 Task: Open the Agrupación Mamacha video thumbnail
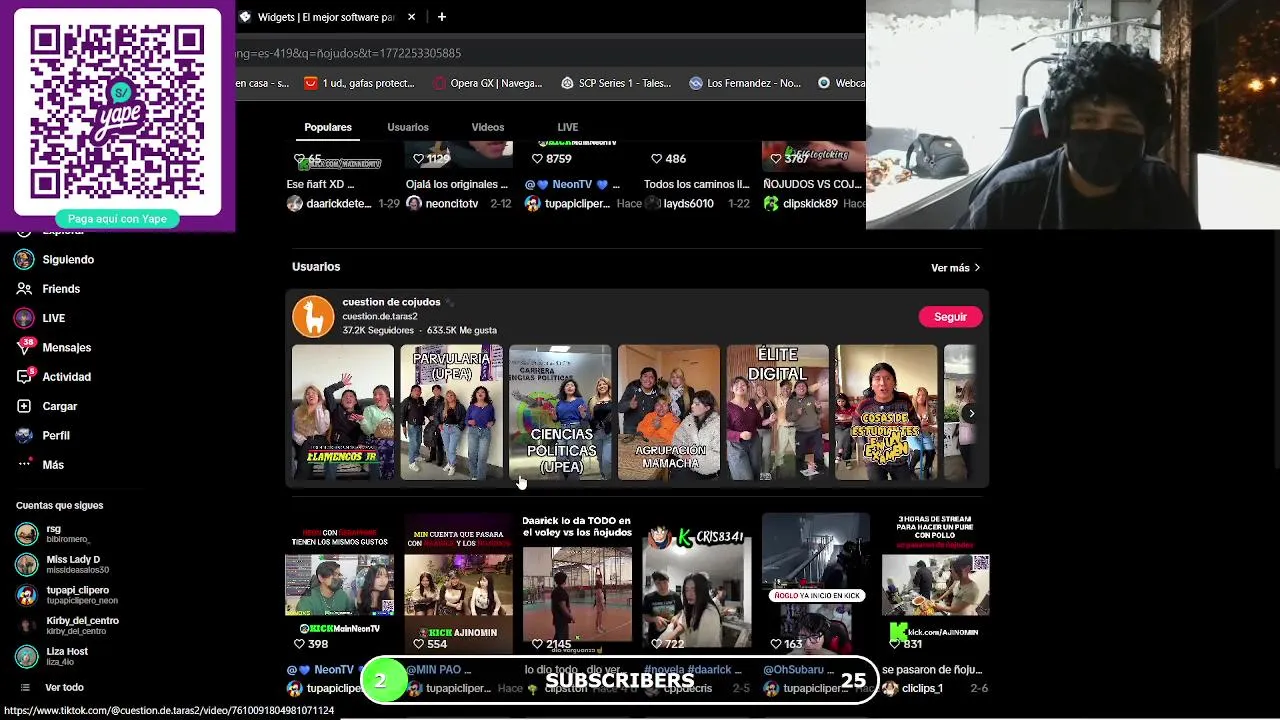669,413
